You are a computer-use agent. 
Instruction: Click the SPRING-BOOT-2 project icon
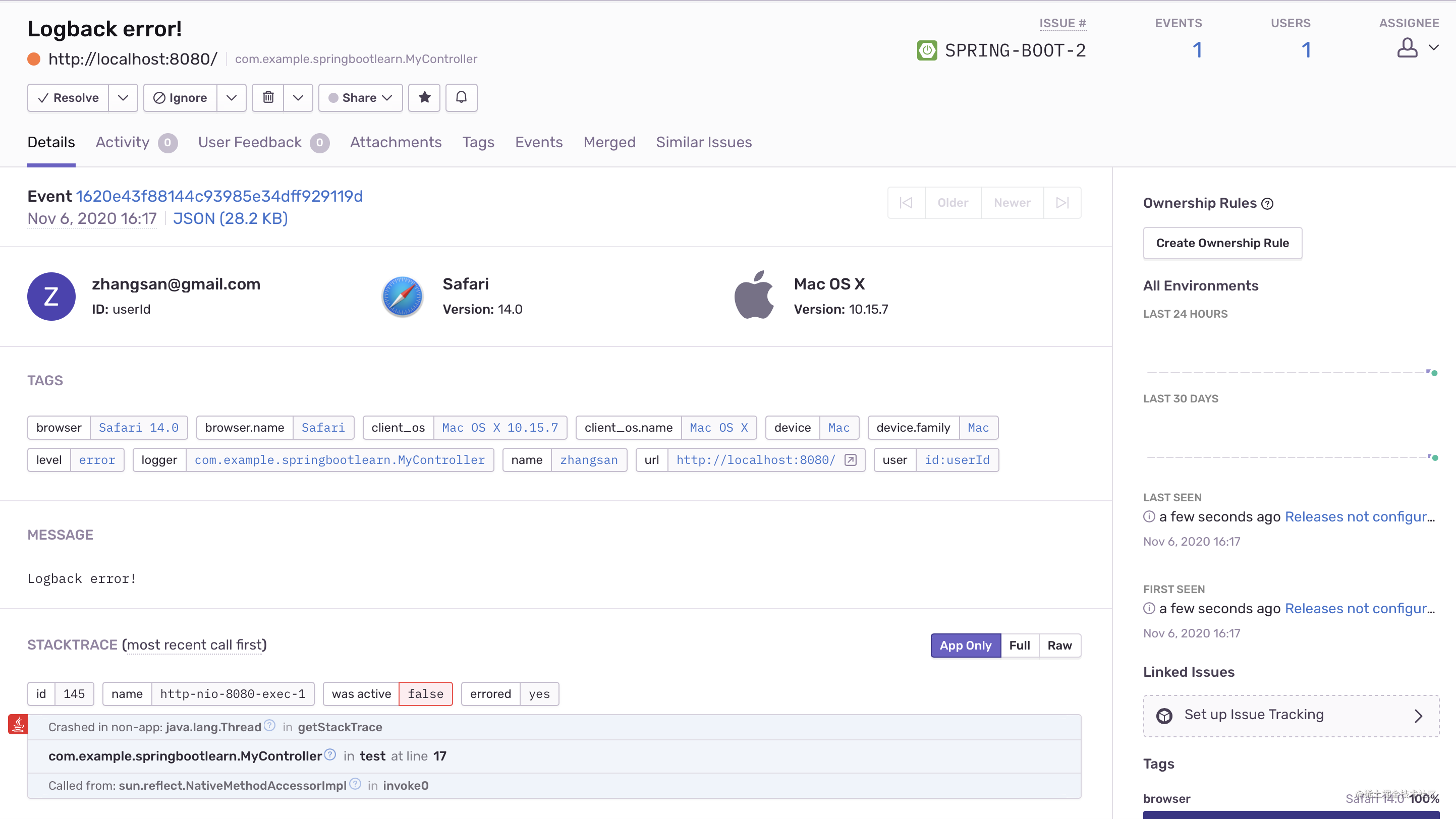click(927, 50)
